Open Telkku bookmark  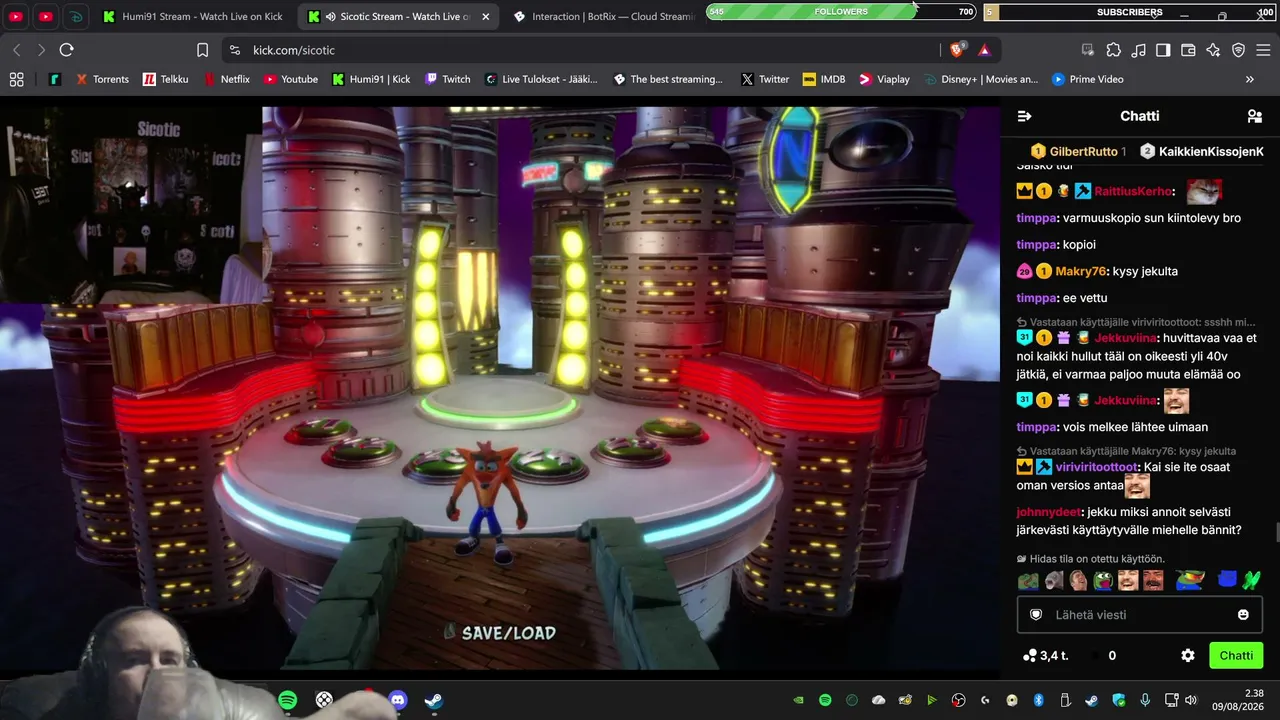(x=165, y=79)
